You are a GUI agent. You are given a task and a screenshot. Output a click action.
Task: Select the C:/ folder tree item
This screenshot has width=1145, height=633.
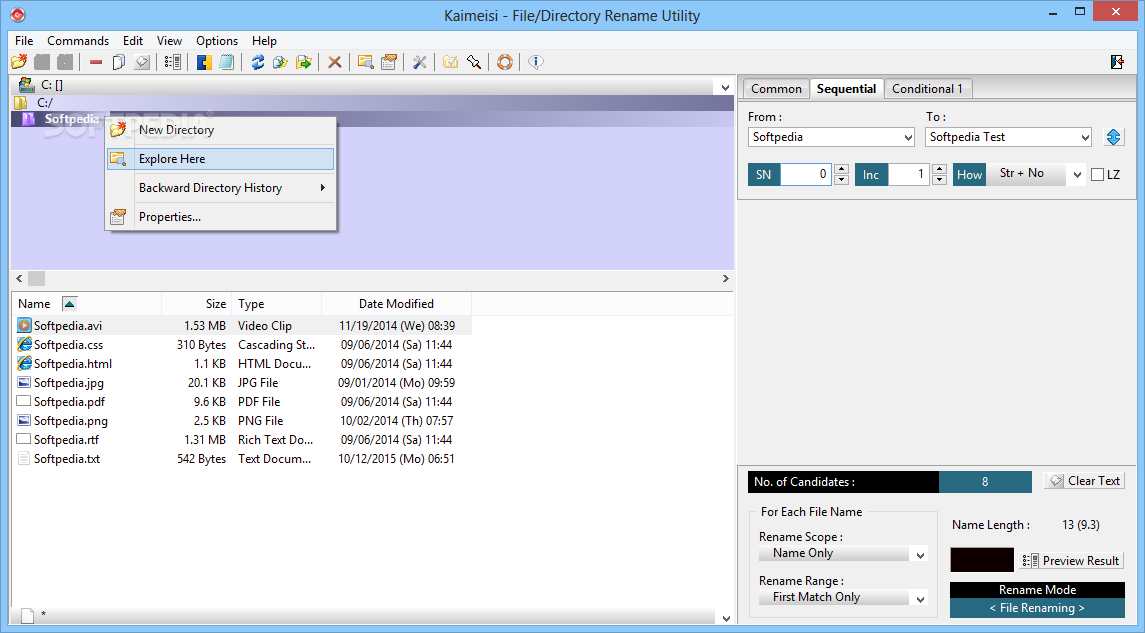(x=45, y=103)
